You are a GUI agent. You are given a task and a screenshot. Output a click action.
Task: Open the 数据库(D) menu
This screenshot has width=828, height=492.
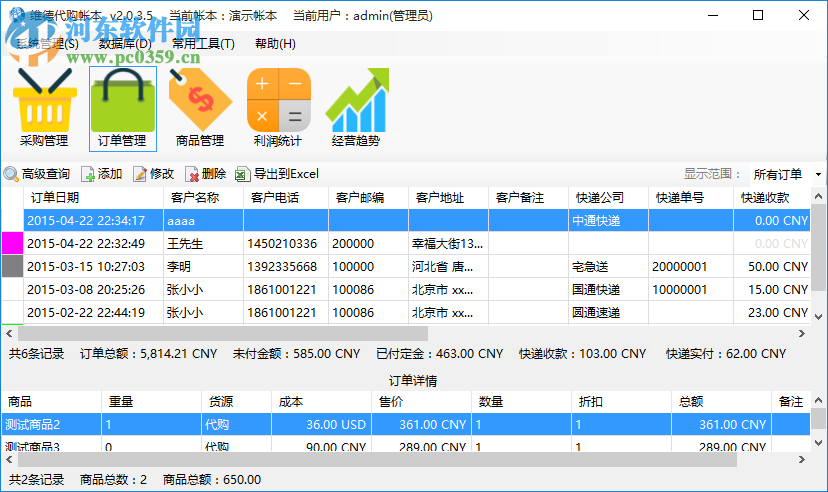point(125,44)
